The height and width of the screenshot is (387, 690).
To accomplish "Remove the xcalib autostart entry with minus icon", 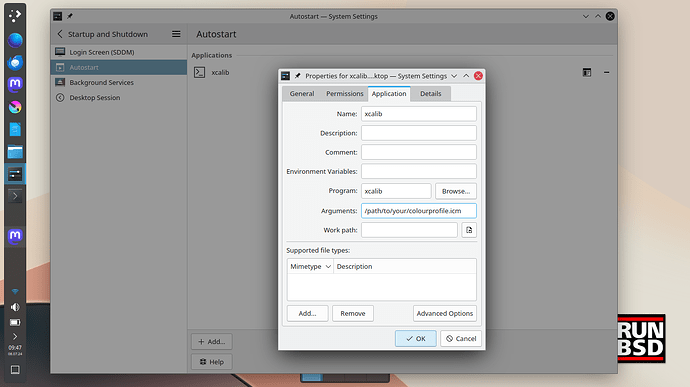I will [x=606, y=72].
